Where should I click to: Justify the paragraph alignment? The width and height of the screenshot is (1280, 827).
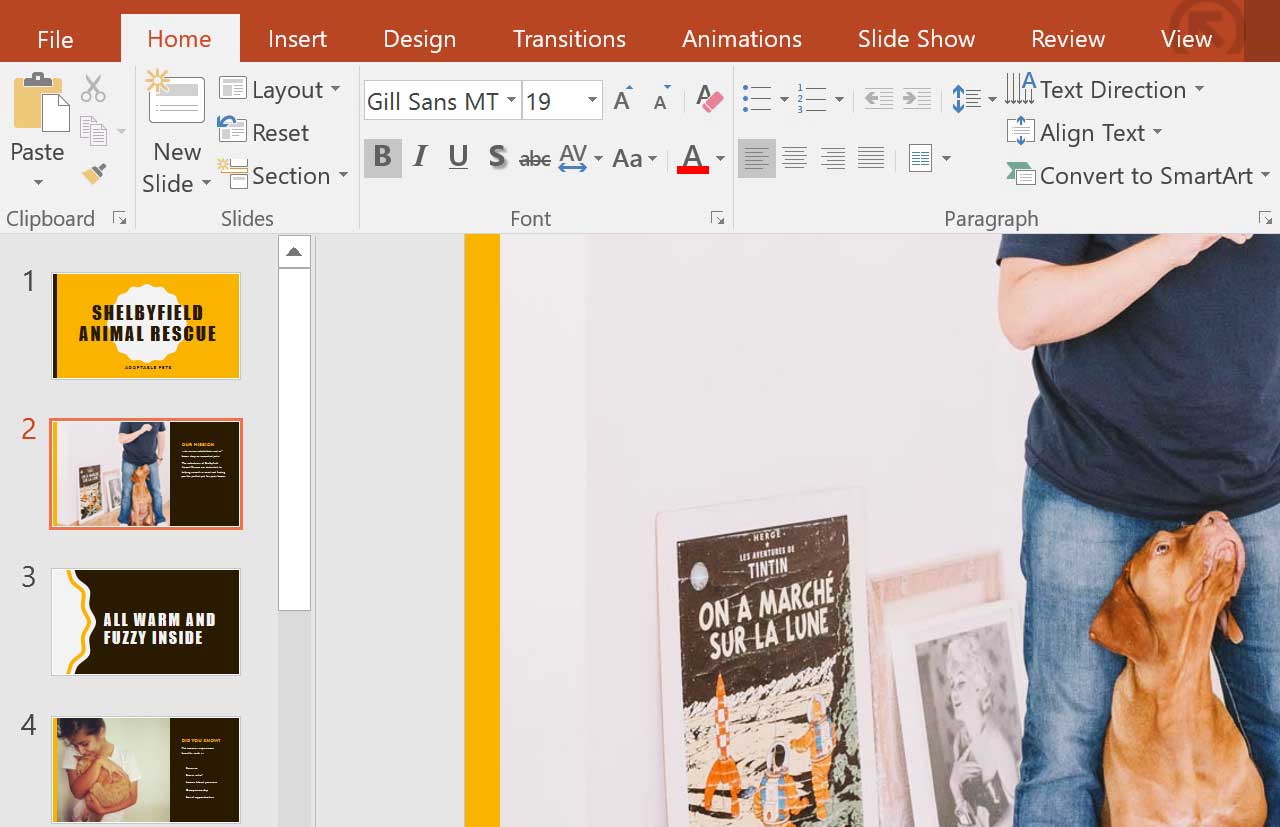870,157
